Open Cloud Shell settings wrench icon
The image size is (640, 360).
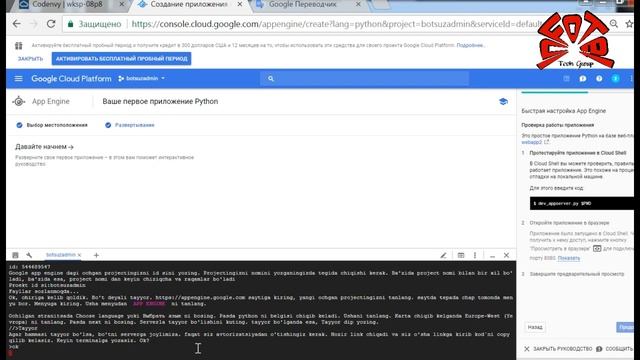pos(29,255)
